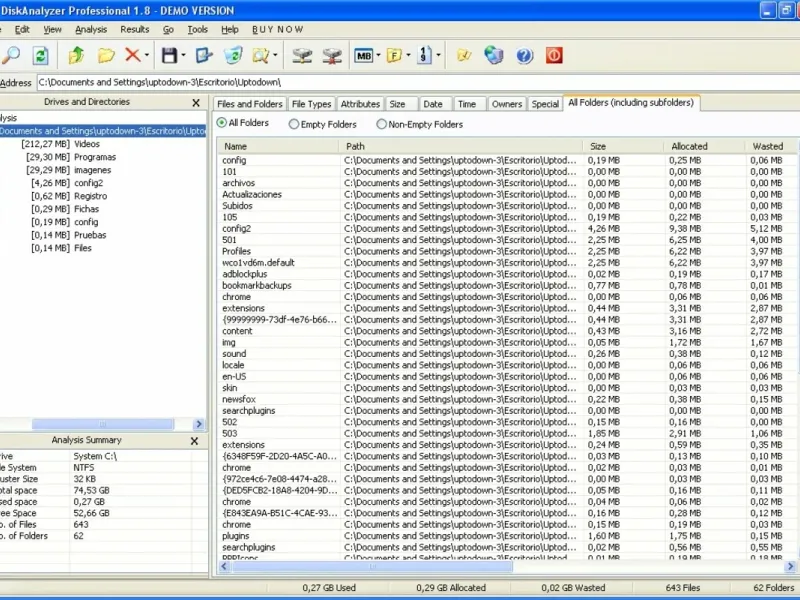Click the folder up-arrow toolbar icon
This screenshot has height=600, width=800.
(77, 56)
